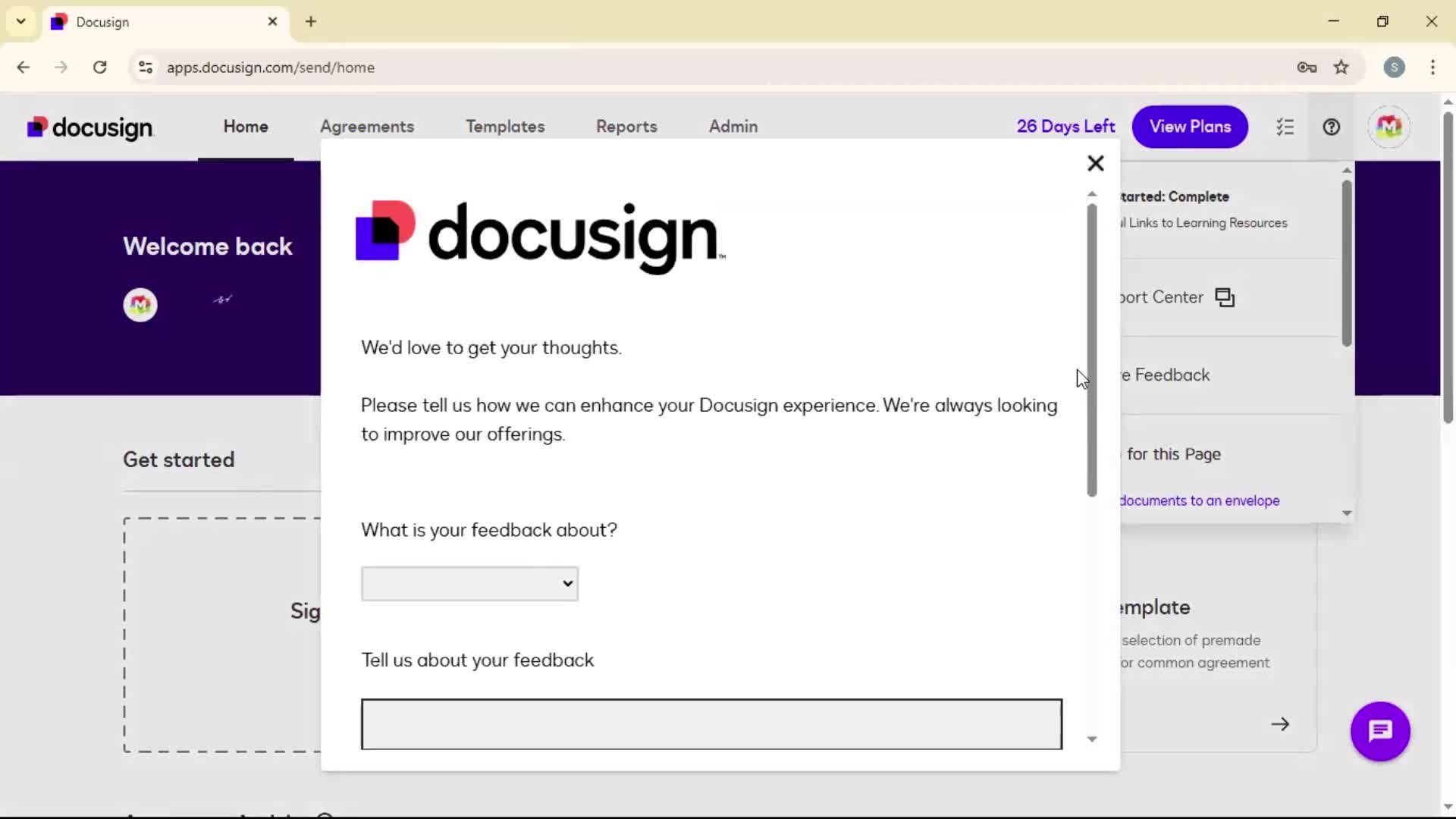Click the arrow on the template card
Image resolution: width=1456 pixels, height=819 pixels.
1280,724
